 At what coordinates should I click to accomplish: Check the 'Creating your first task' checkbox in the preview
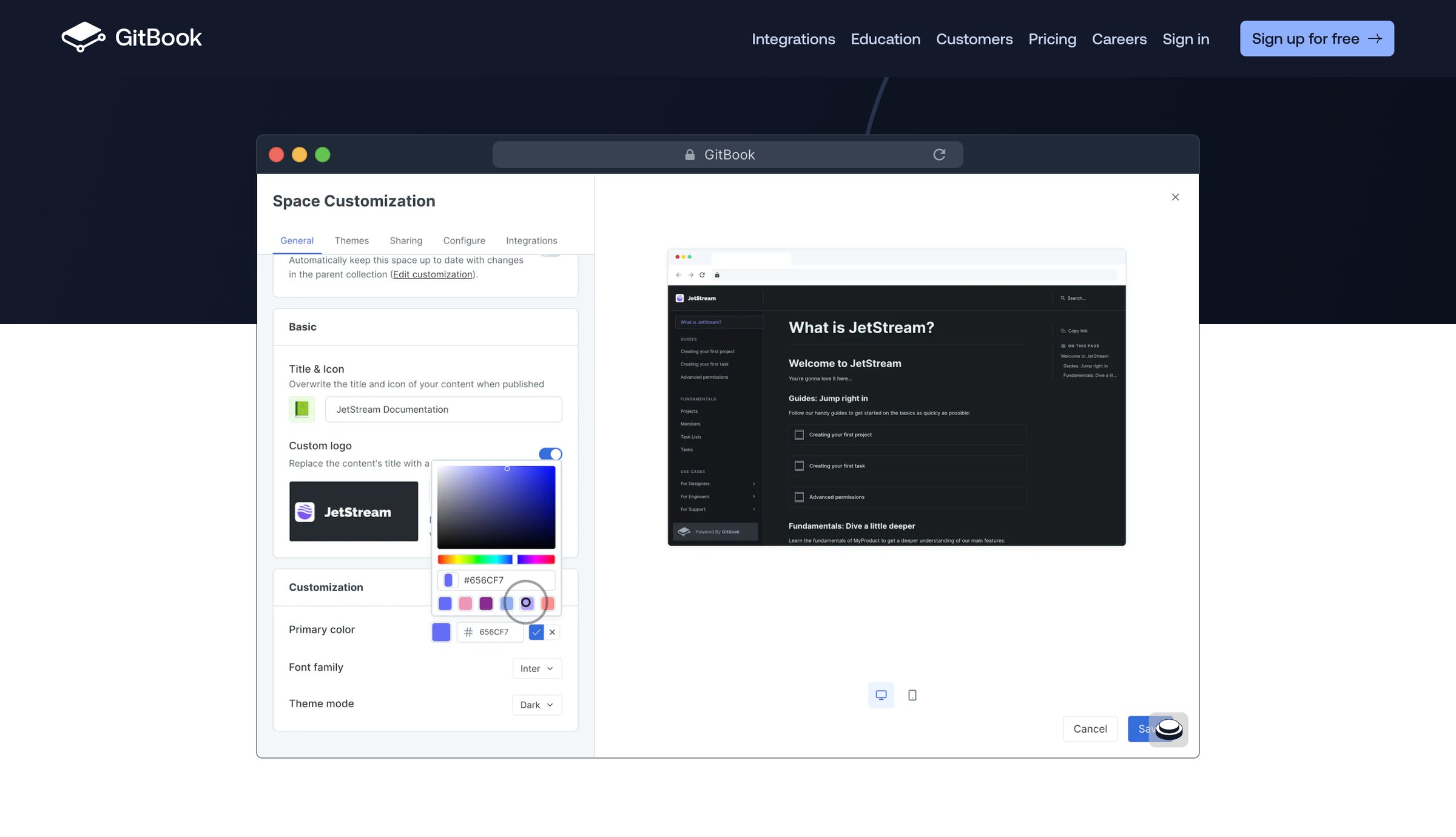click(799, 466)
